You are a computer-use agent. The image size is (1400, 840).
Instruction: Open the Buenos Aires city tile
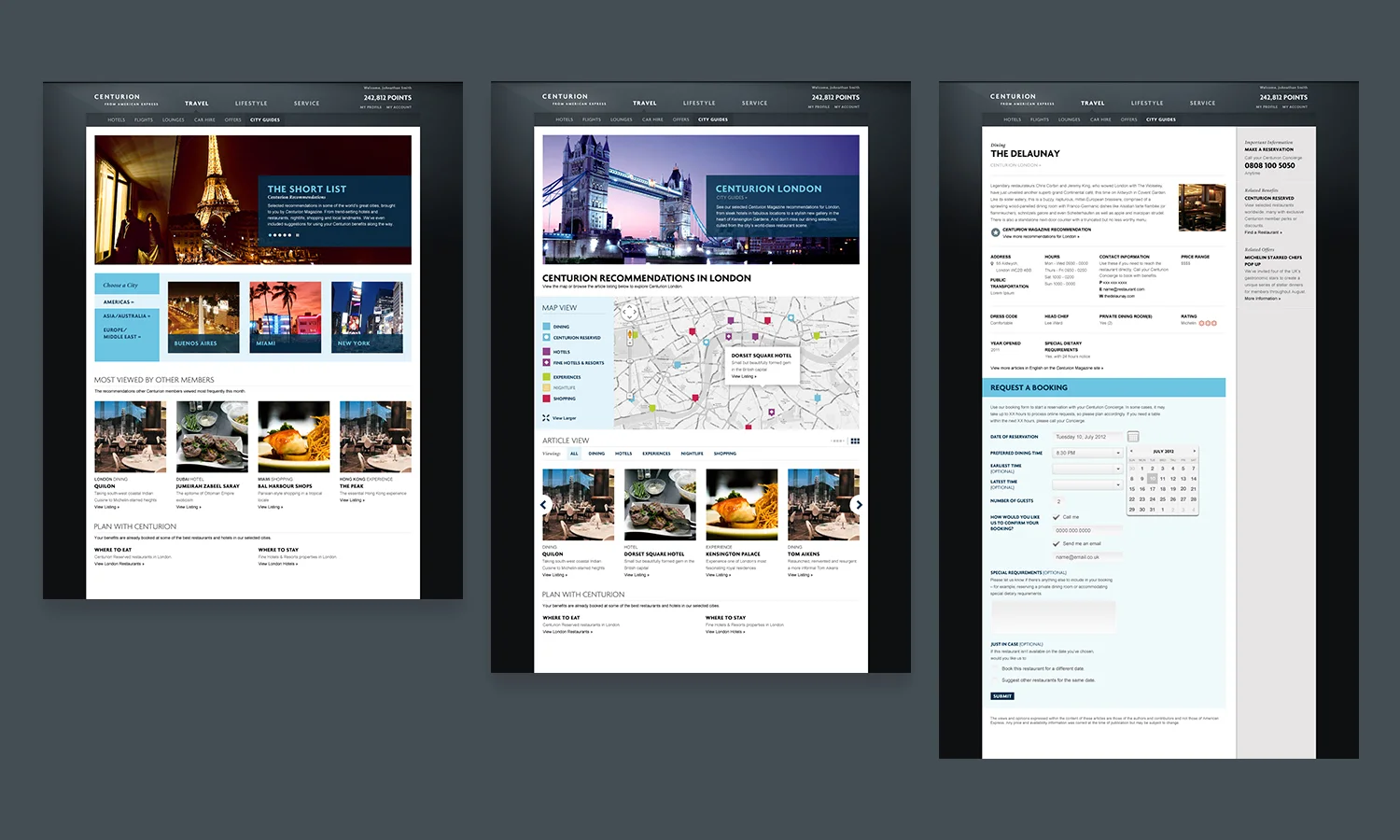(203, 317)
